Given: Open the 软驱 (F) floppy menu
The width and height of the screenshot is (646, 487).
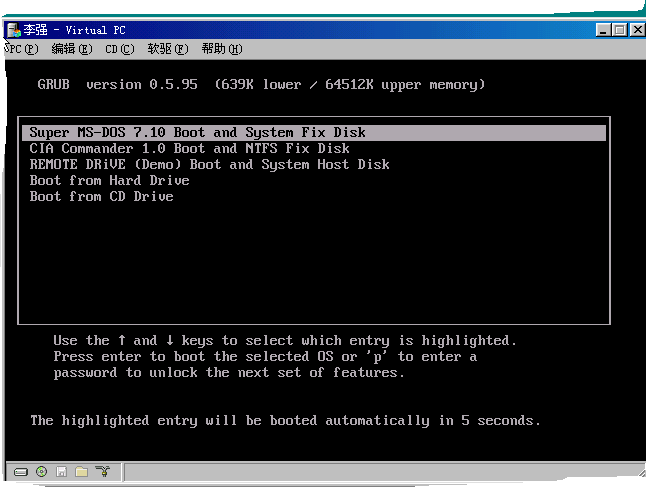Looking at the screenshot, I should click(x=168, y=49).
